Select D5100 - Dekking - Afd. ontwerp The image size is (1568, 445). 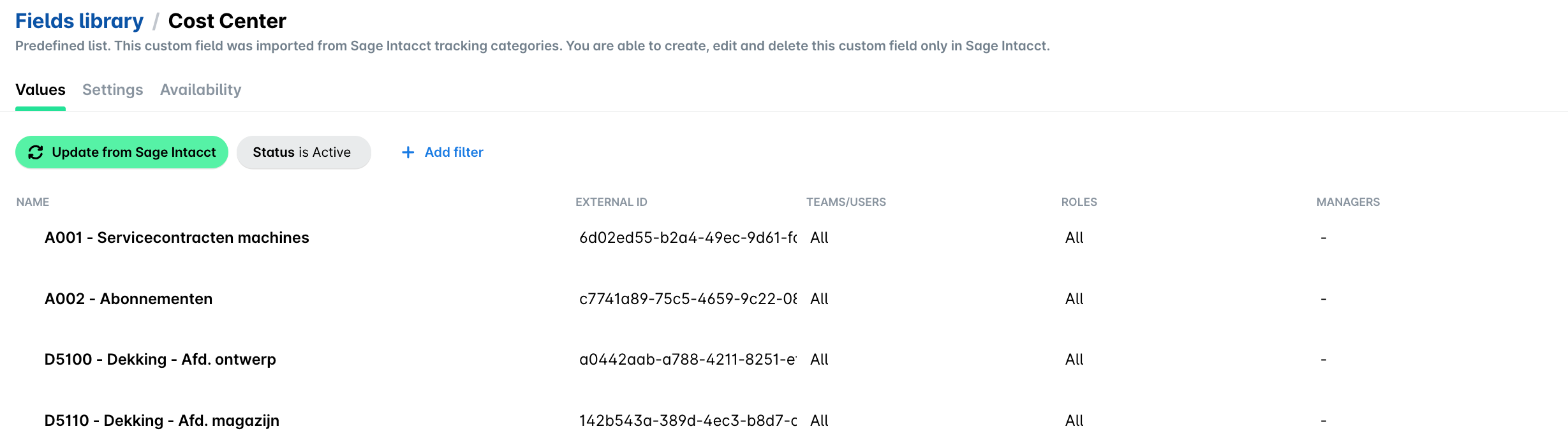click(x=784, y=360)
